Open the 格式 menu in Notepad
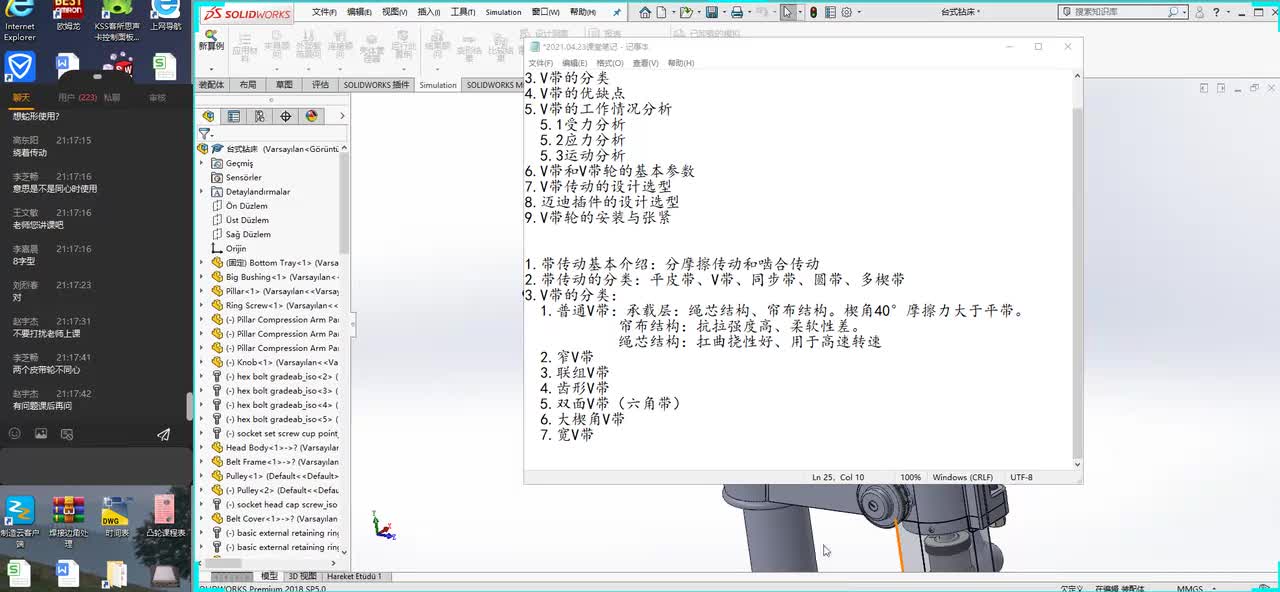The width and height of the screenshot is (1280, 592). pyautogui.click(x=610, y=63)
